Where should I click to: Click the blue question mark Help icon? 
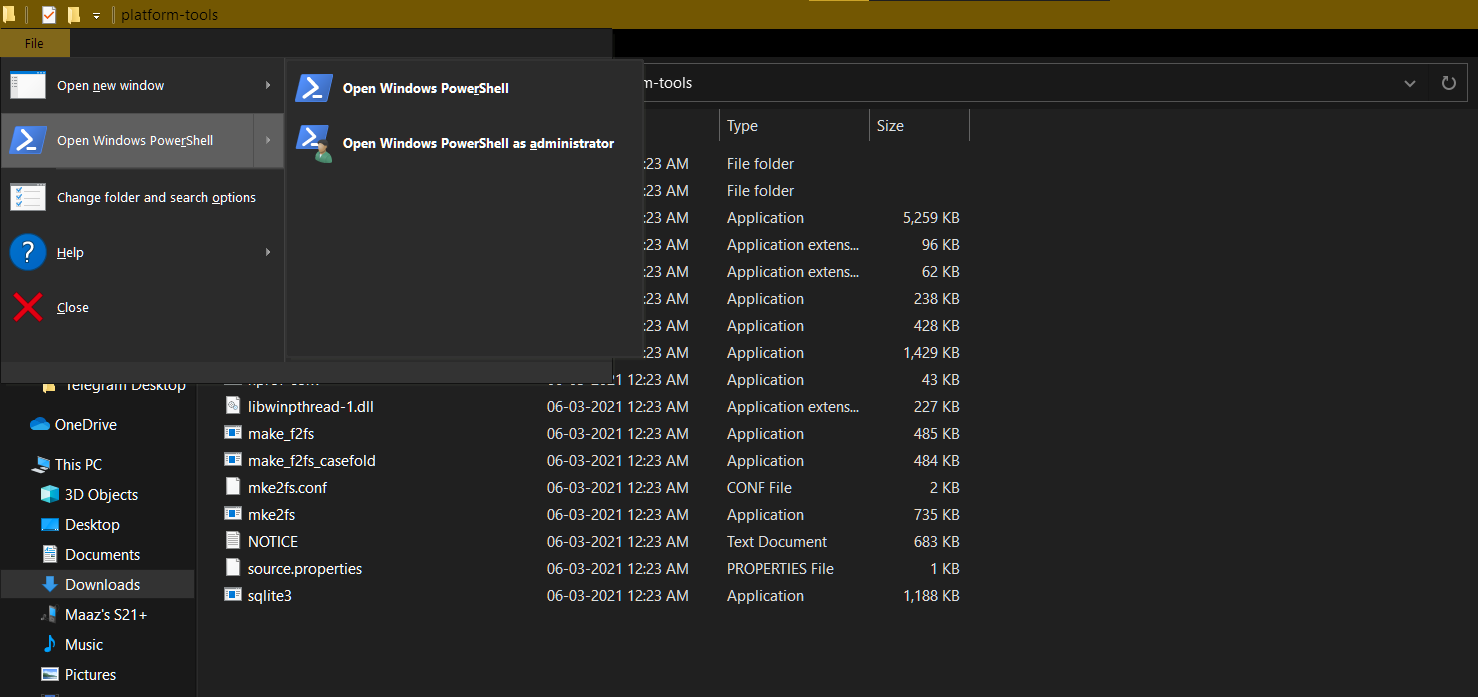(28, 252)
